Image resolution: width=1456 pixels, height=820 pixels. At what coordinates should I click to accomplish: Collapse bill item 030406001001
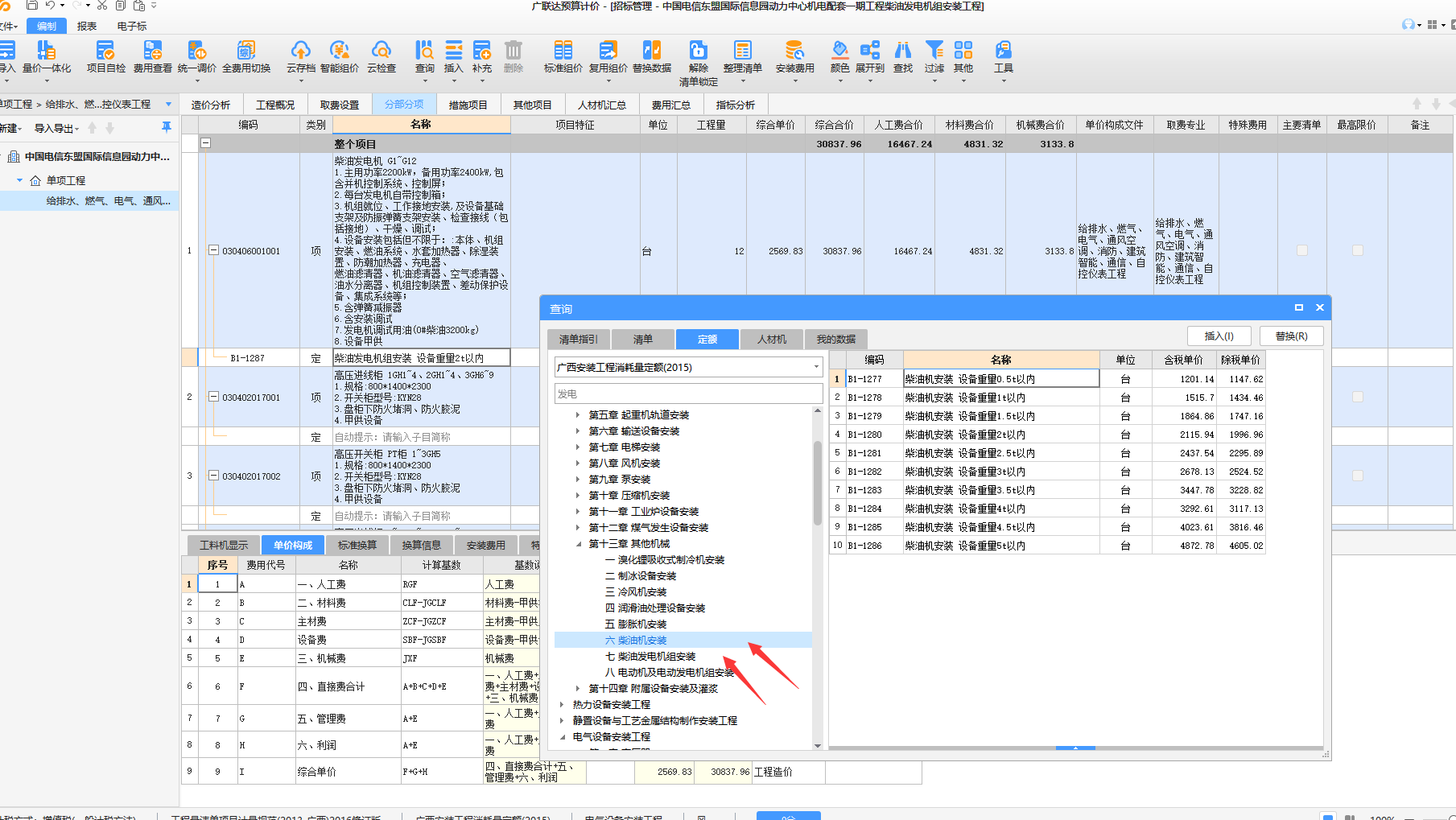pyautogui.click(x=214, y=250)
